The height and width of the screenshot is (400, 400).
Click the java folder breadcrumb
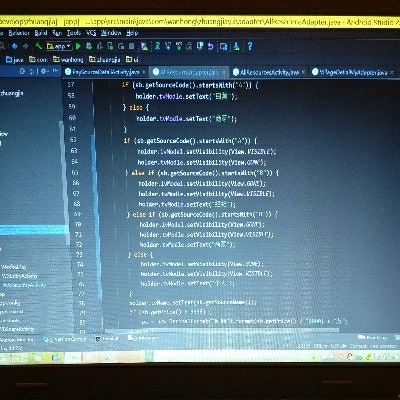15,60
